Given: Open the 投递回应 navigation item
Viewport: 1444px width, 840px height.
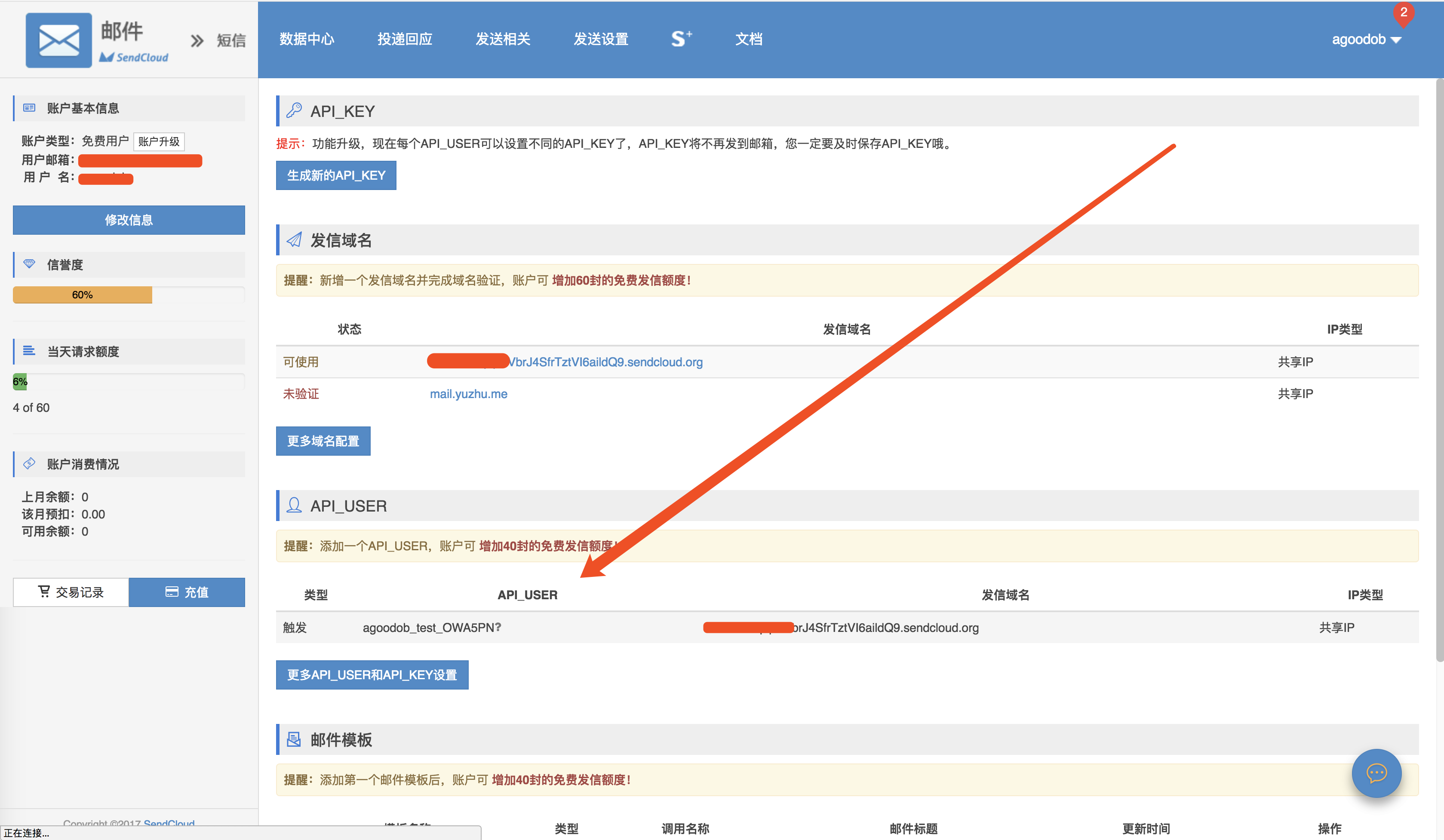Looking at the screenshot, I should 405,39.
